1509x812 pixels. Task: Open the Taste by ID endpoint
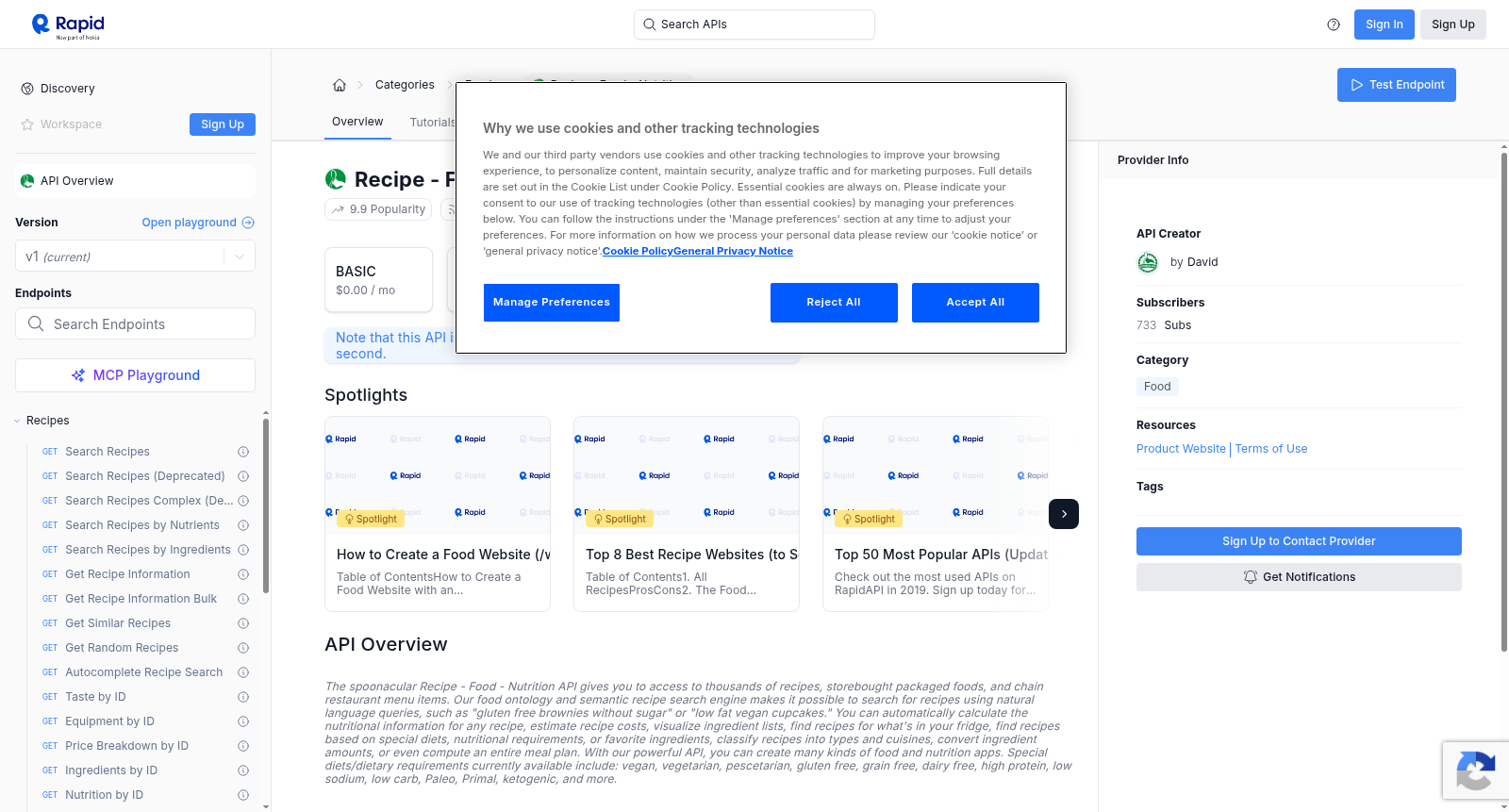[x=95, y=697]
